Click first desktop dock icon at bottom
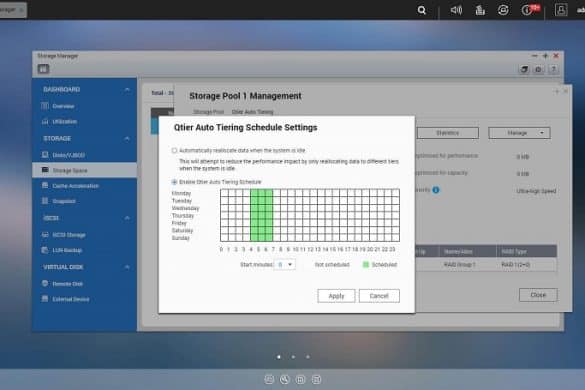585x390 pixels. pyautogui.click(x=269, y=380)
